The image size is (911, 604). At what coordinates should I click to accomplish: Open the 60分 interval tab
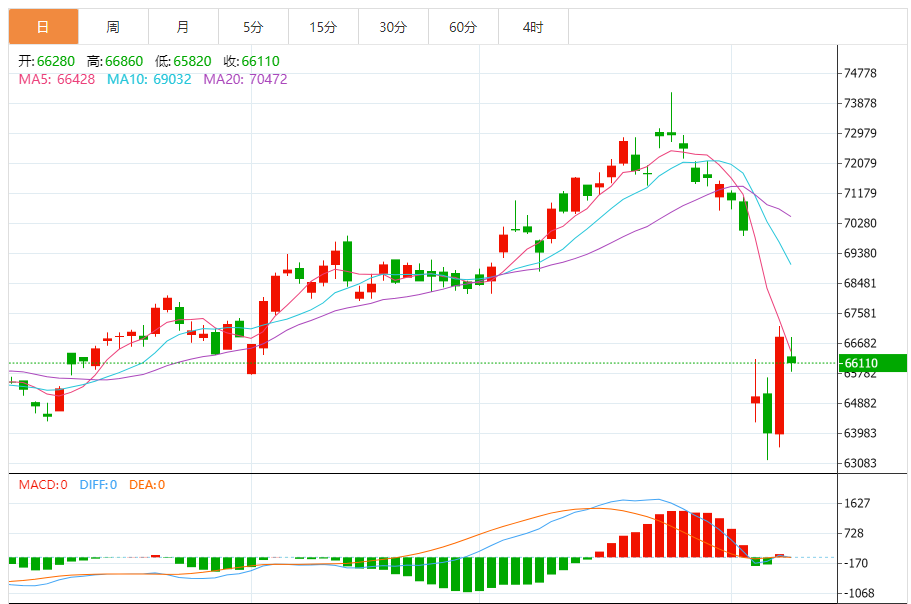[x=463, y=27]
